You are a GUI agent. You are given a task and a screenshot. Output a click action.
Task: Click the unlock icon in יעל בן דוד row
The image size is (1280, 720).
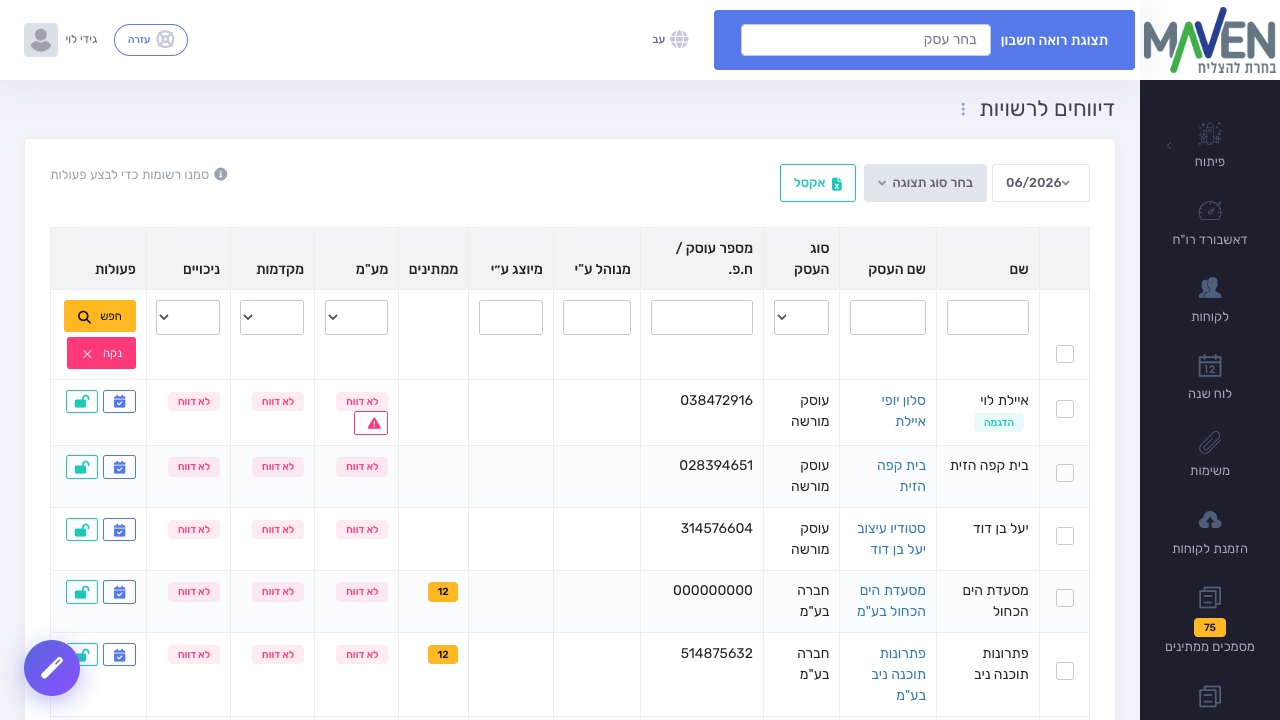point(82,530)
